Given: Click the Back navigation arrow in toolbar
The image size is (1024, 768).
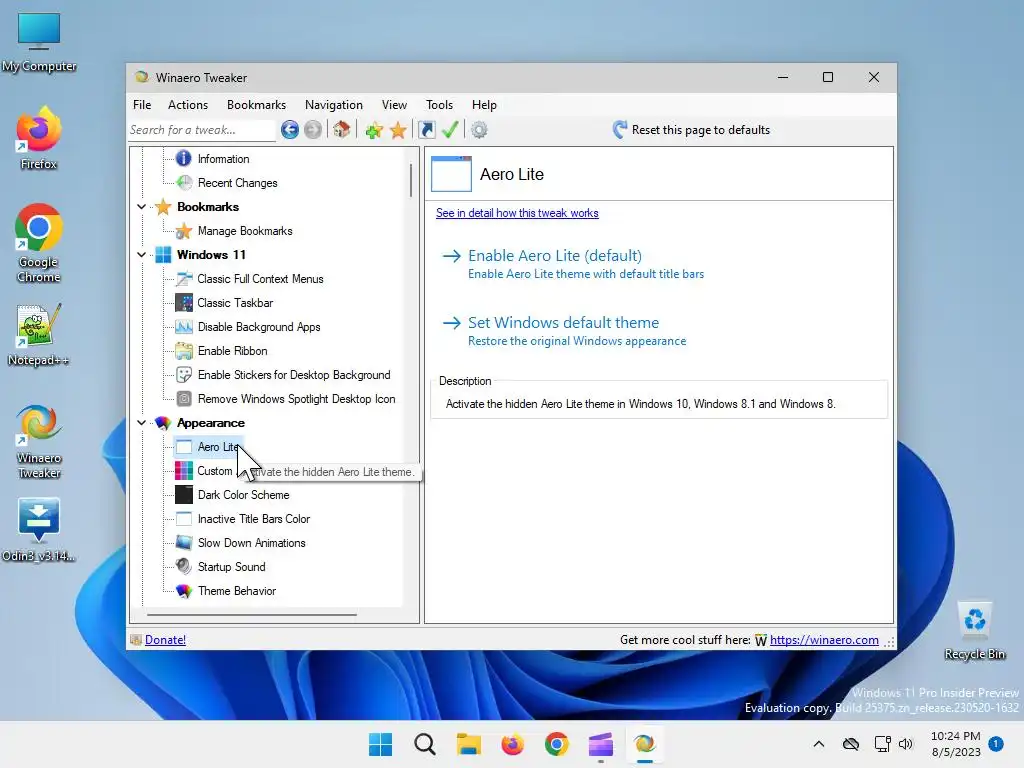Looking at the screenshot, I should (290, 130).
